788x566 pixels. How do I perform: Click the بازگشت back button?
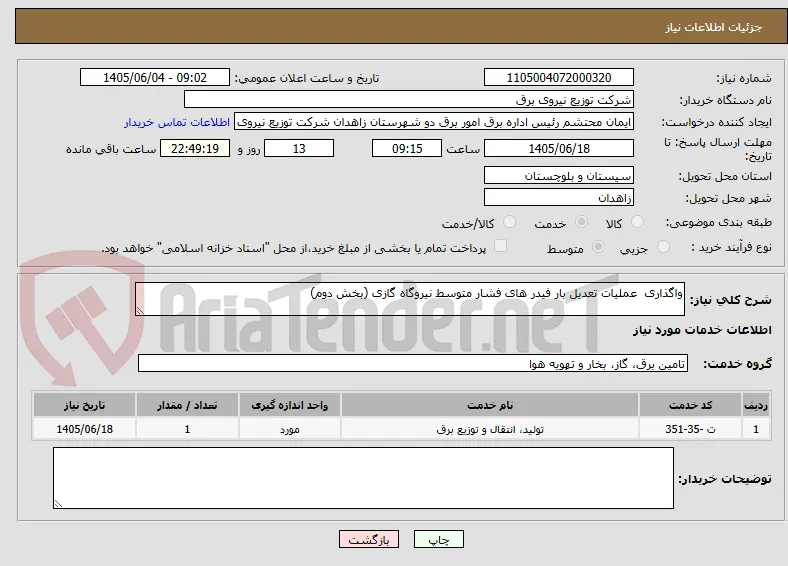(x=369, y=539)
